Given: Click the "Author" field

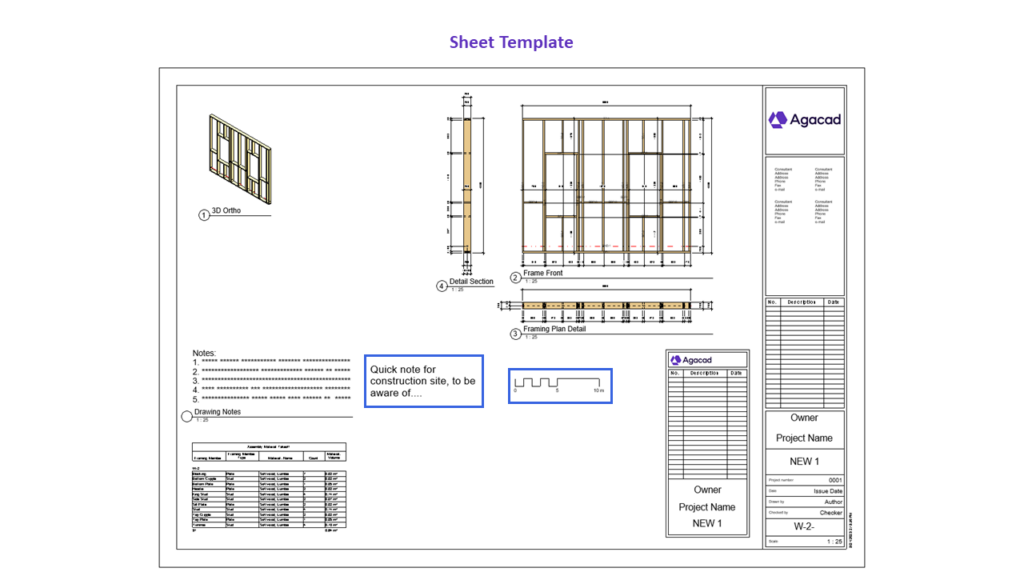Looking at the screenshot, I should tap(833, 502).
